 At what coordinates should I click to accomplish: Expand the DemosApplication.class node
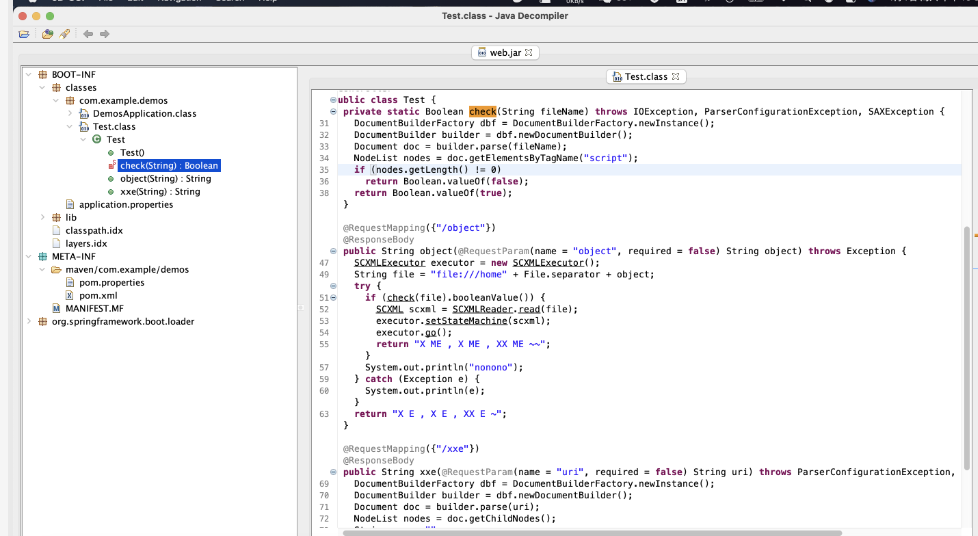coord(70,114)
